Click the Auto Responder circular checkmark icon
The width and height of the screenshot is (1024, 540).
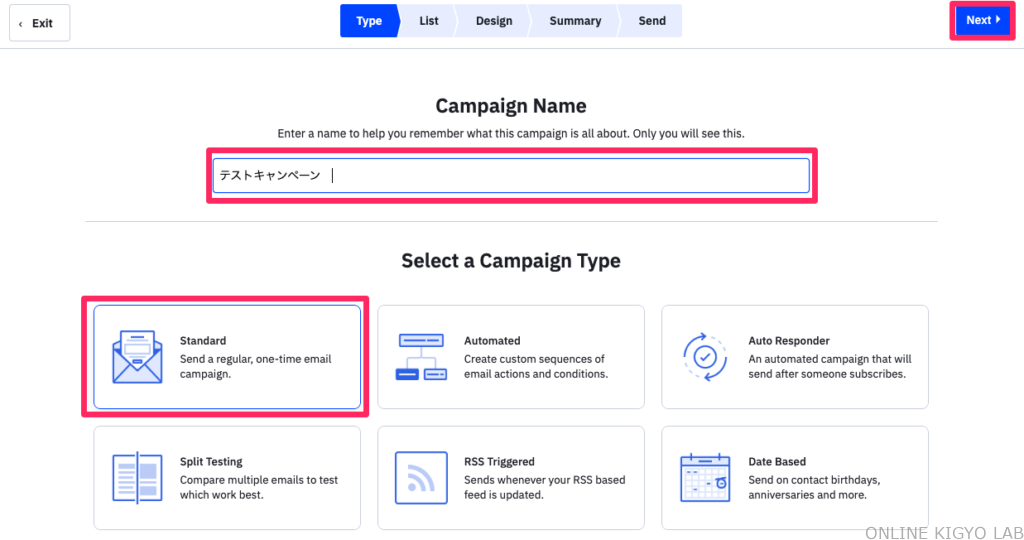(x=705, y=357)
